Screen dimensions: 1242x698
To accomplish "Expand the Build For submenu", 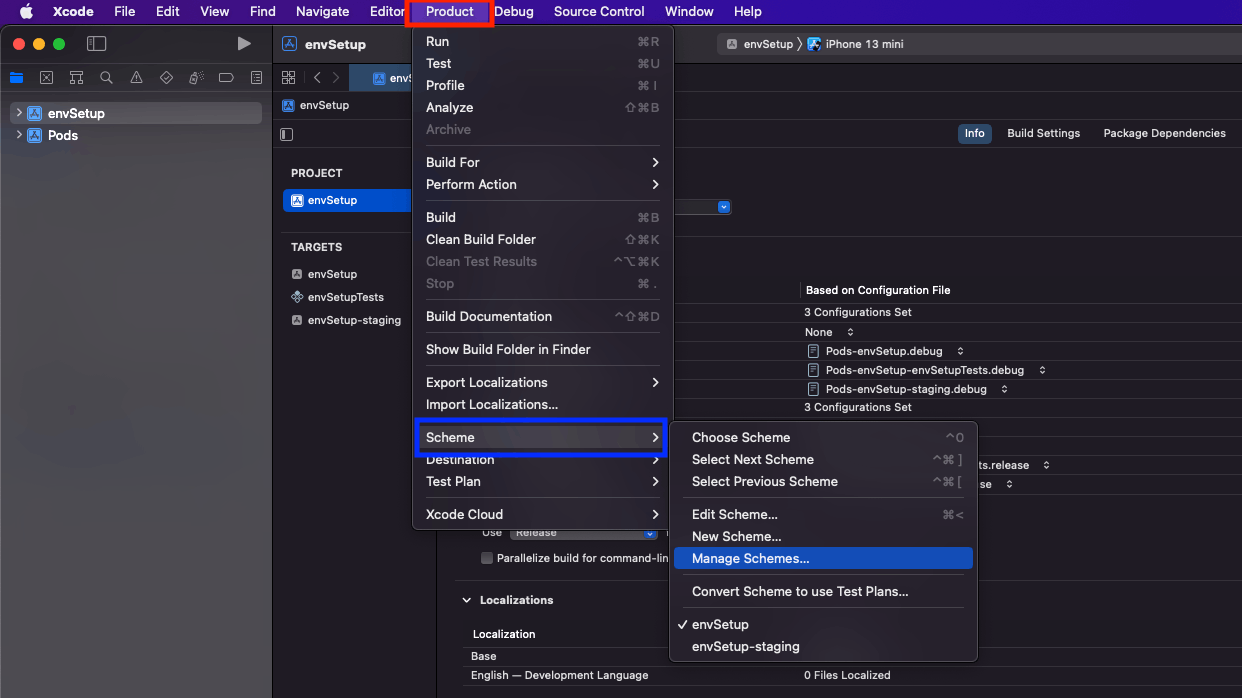I will pyautogui.click(x=543, y=162).
